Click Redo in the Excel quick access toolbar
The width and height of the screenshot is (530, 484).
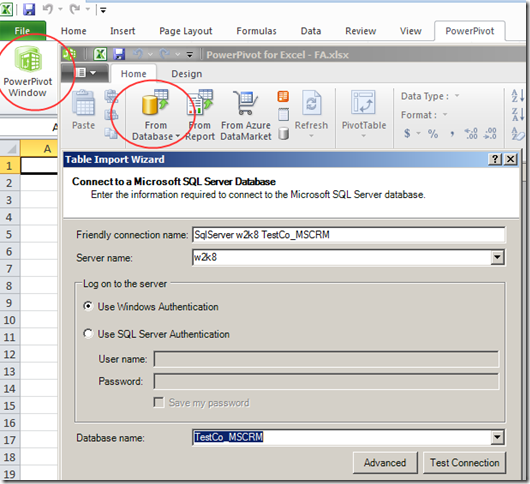click(75, 9)
